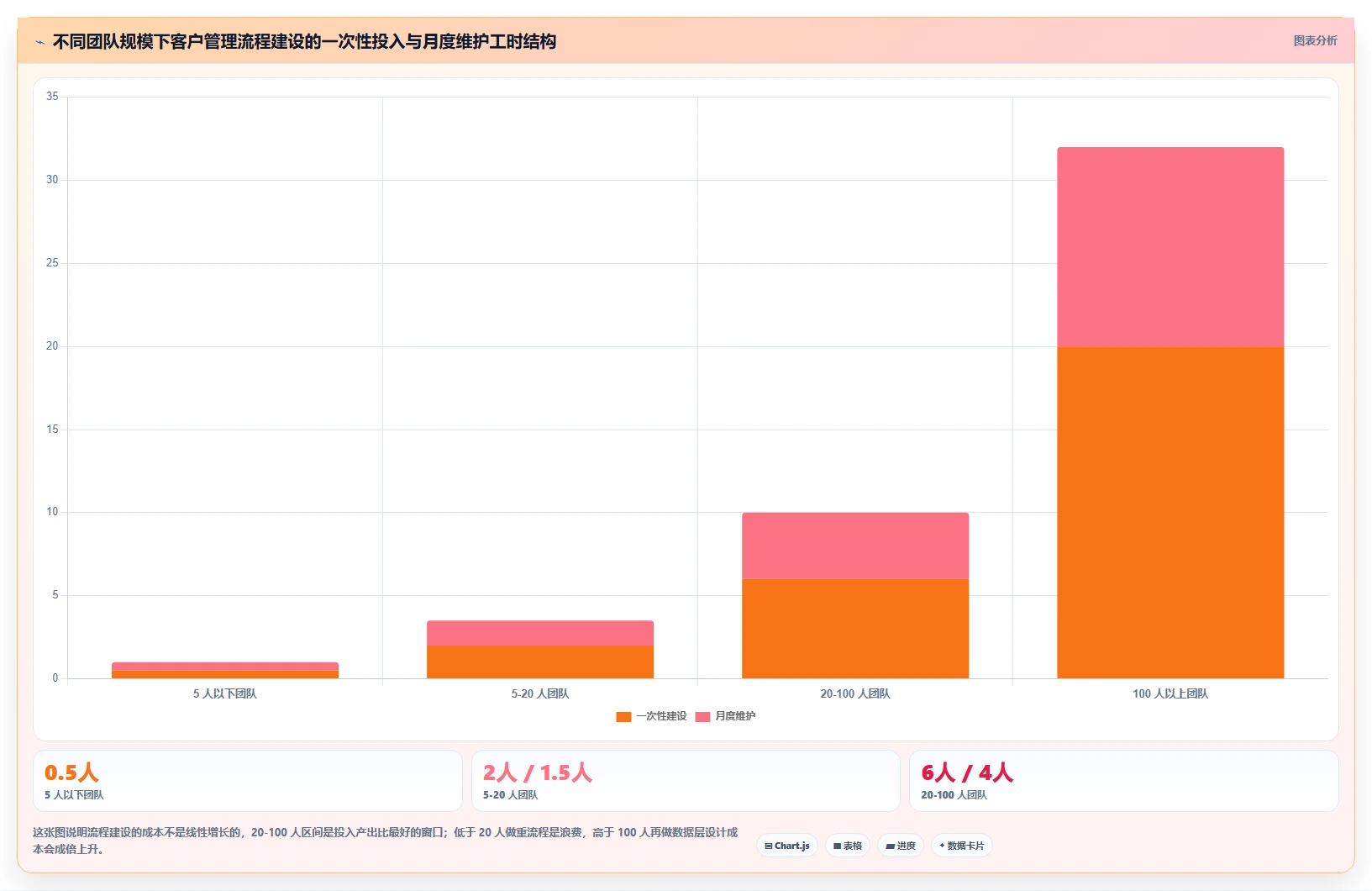Click the y-axis value 20

click(52, 346)
